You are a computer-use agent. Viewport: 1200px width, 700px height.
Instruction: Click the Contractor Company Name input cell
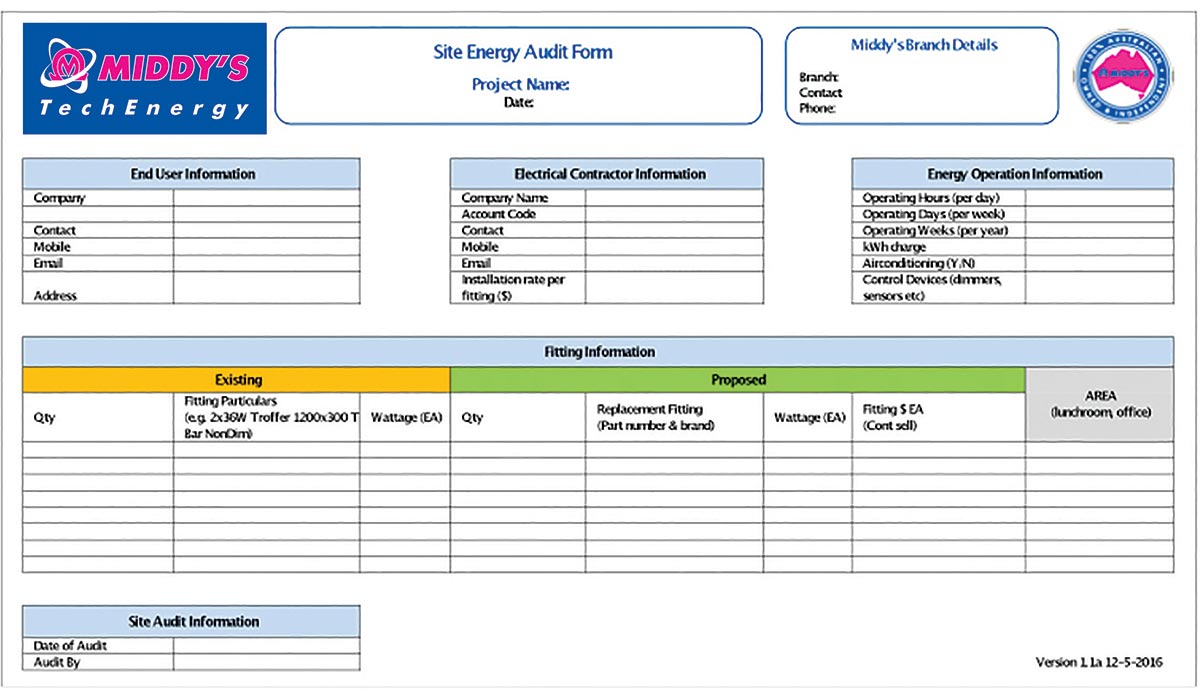click(x=674, y=198)
